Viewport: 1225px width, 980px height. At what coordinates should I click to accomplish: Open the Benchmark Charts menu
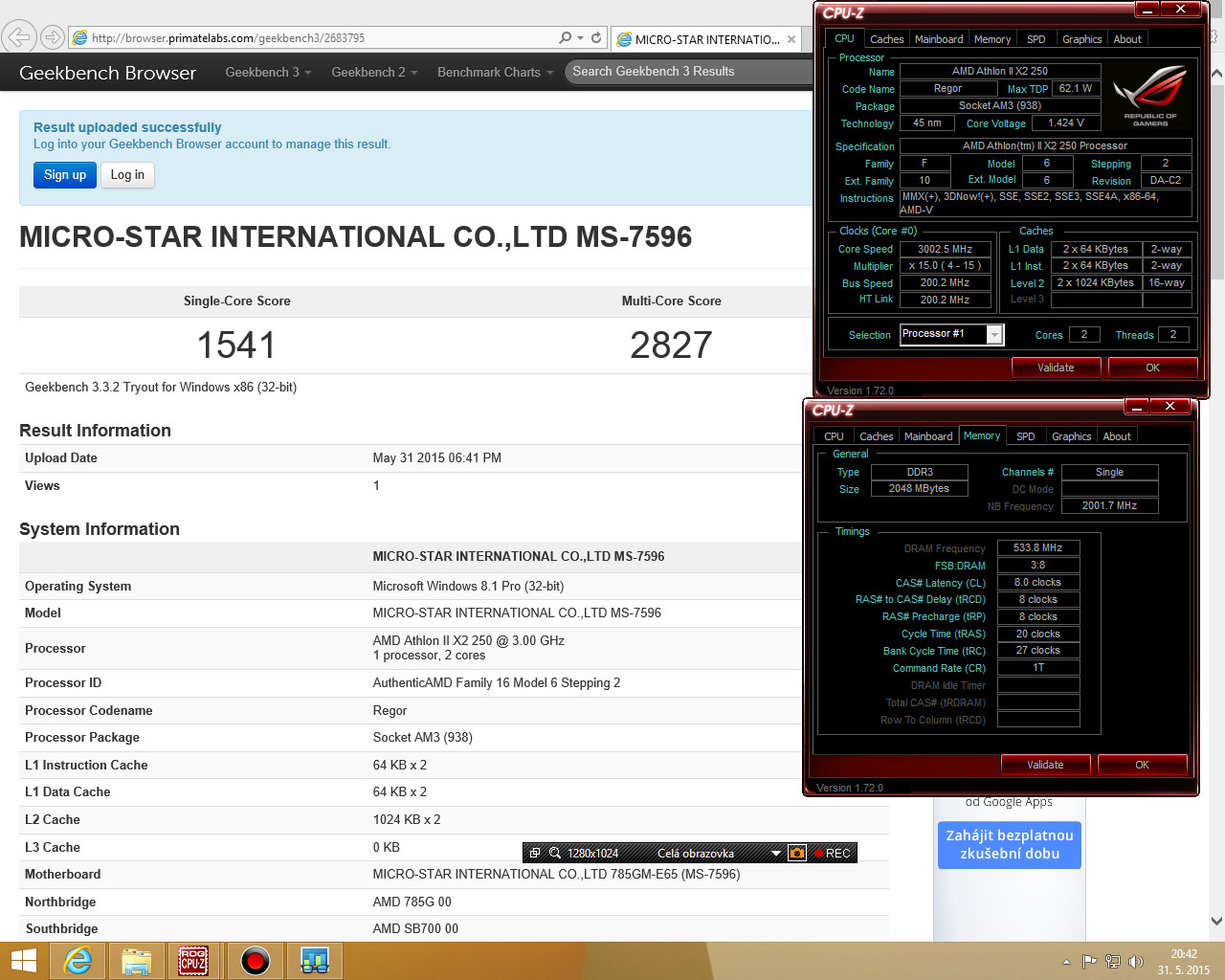coord(495,72)
